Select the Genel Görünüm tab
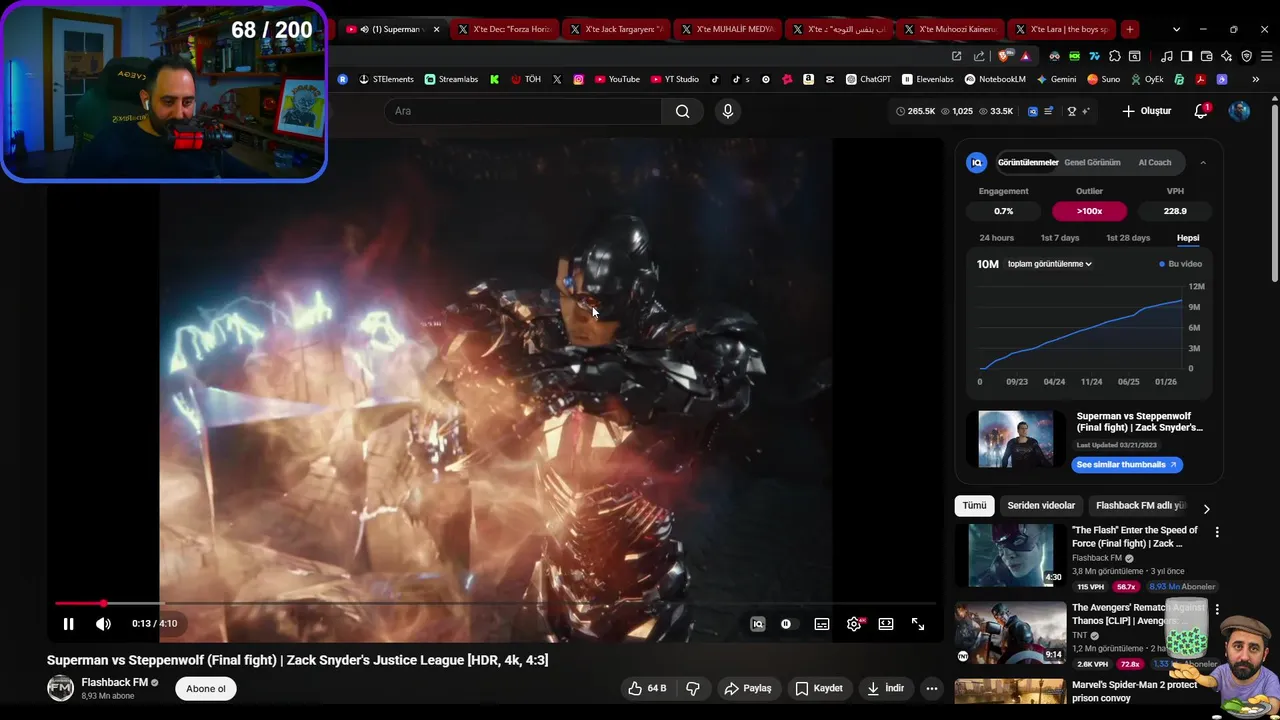Screen dimensions: 1280x720 (x=1092, y=162)
